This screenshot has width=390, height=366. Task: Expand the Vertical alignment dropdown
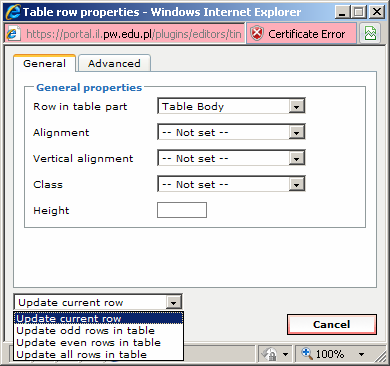[296, 158]
